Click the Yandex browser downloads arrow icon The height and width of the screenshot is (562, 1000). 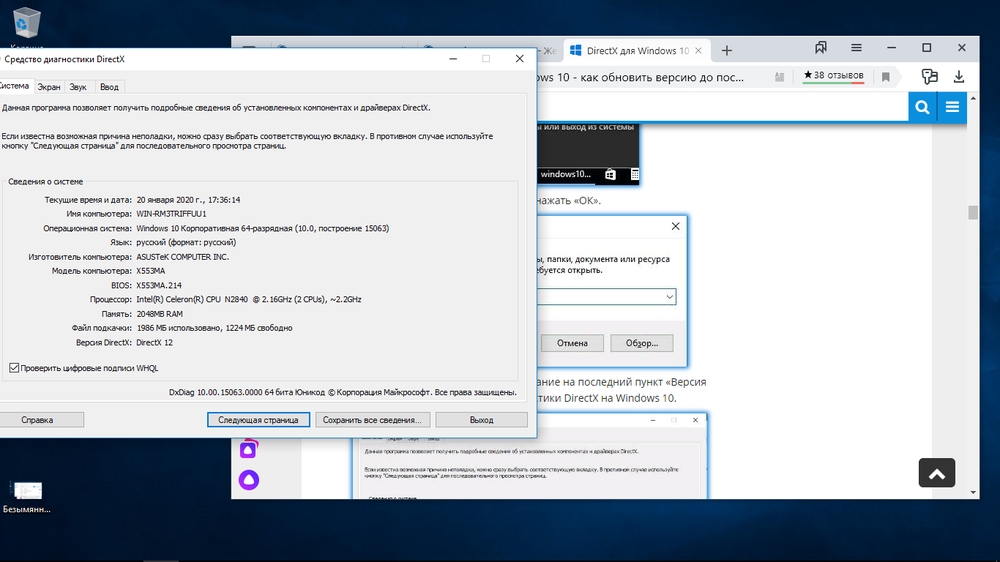959,77
